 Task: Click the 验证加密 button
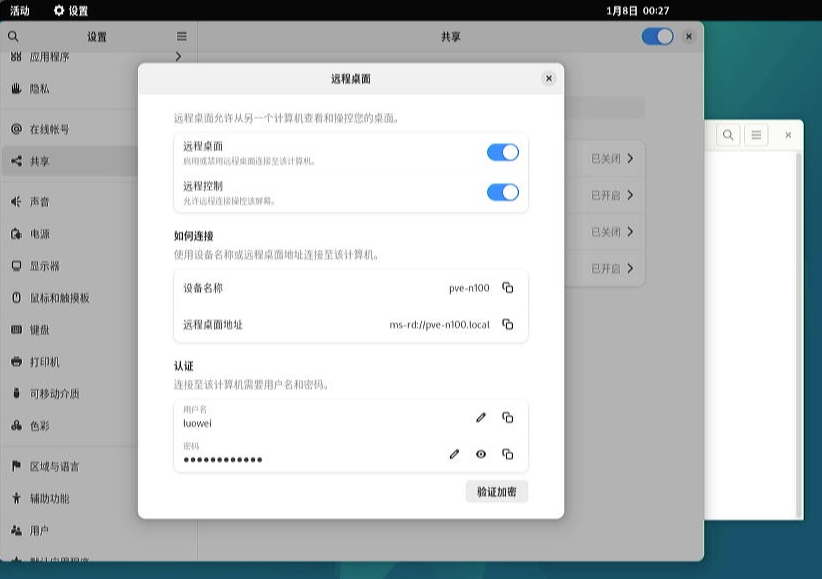pyautogui.click(x=496, y=492)
